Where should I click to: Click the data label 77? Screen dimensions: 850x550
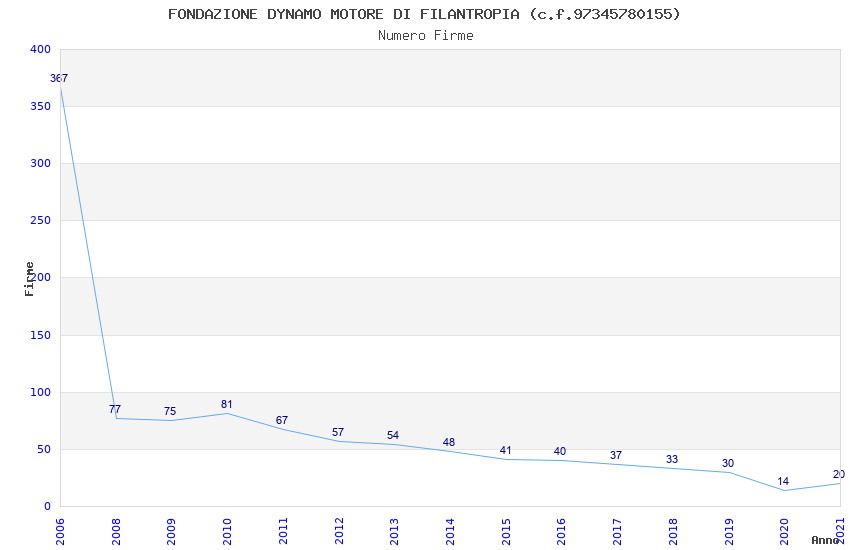click(115, 409)
